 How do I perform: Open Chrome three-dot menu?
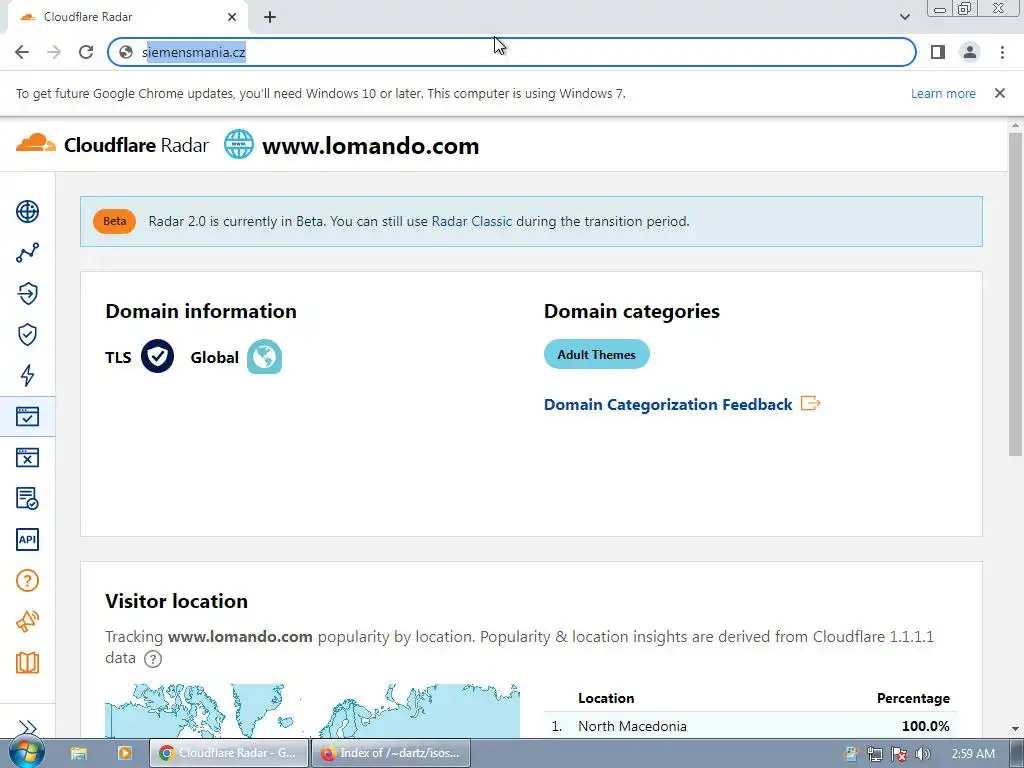click(x=1002, y=52)
